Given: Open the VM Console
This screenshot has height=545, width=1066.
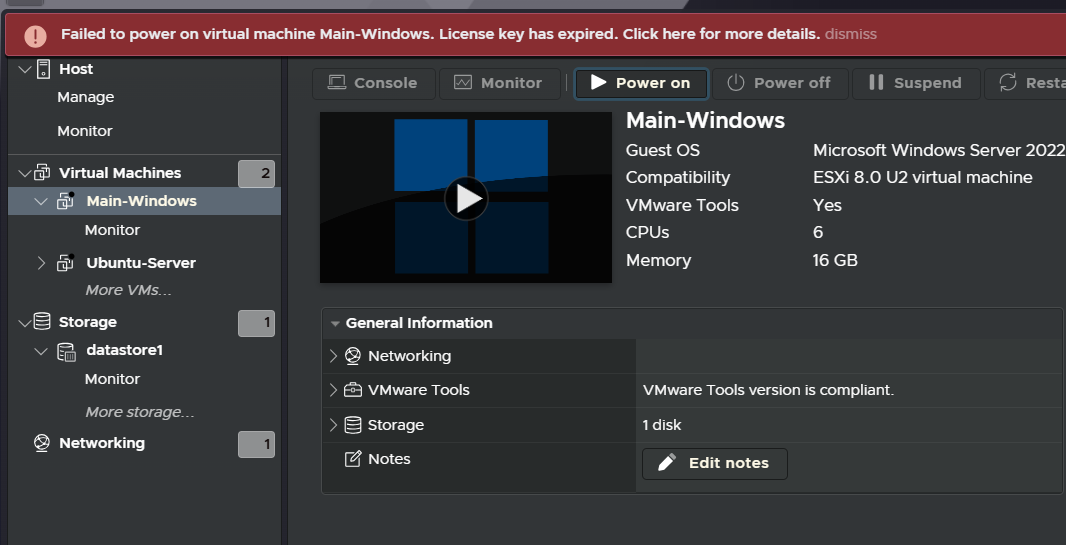Looking at the screenshot, I should pos(373,83).
